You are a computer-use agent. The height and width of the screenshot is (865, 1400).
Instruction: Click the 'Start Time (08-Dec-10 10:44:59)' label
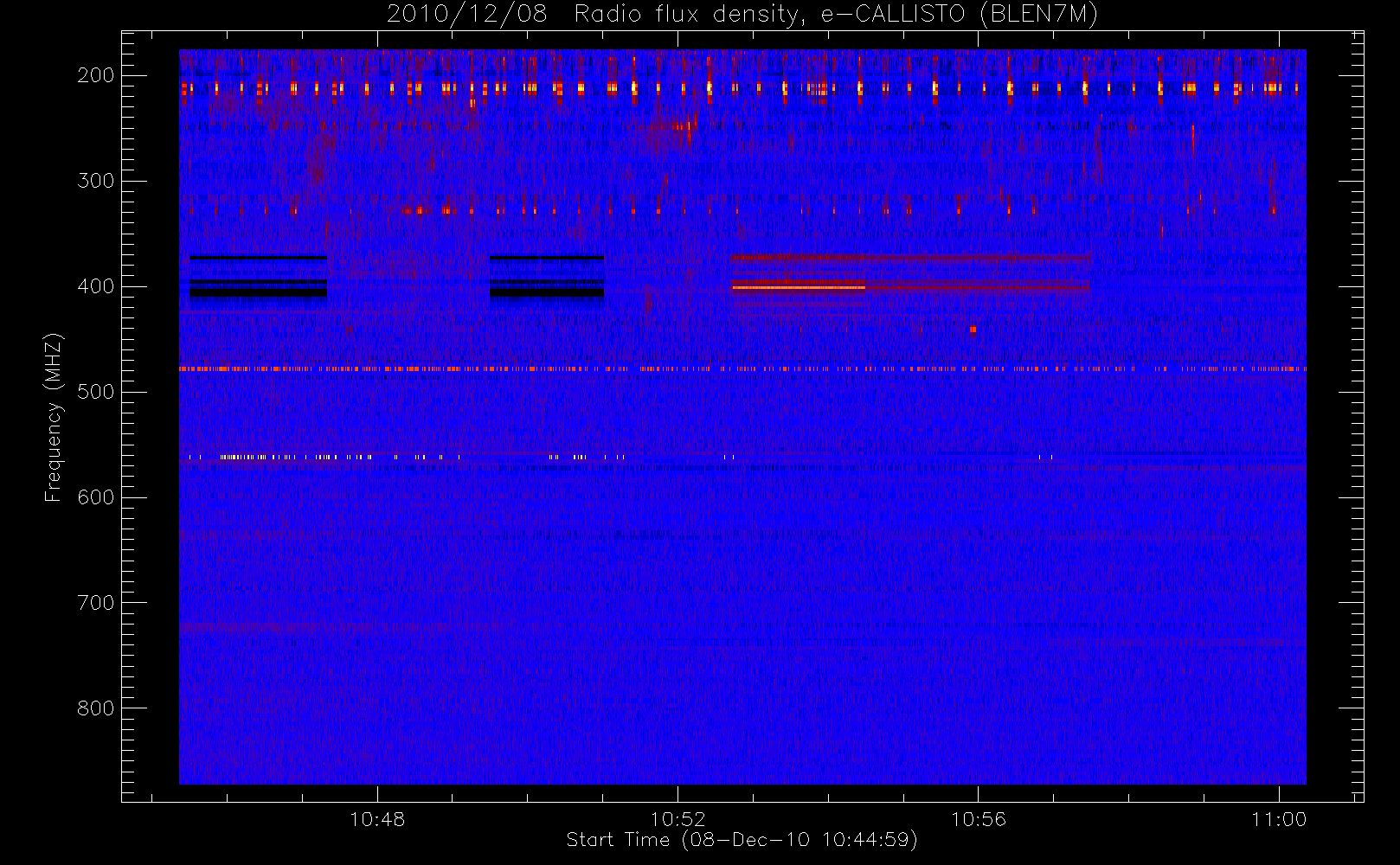click(742, 840)
